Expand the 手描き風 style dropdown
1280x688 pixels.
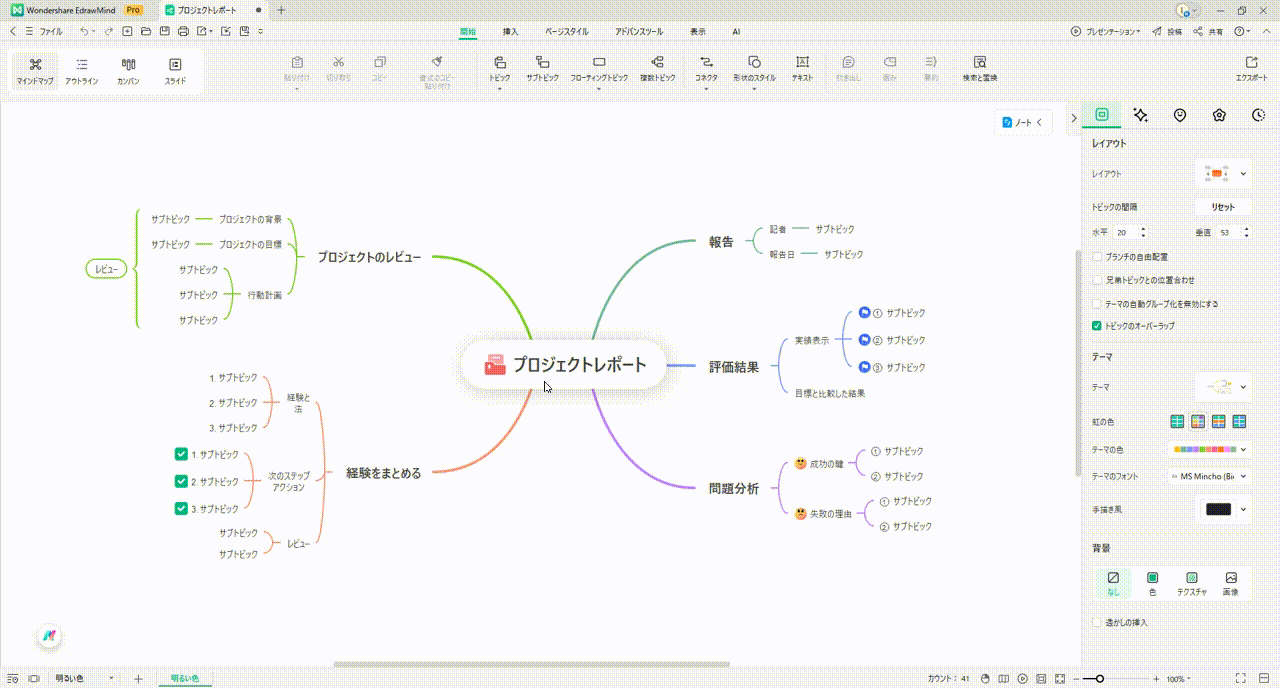pos(1218,509)
